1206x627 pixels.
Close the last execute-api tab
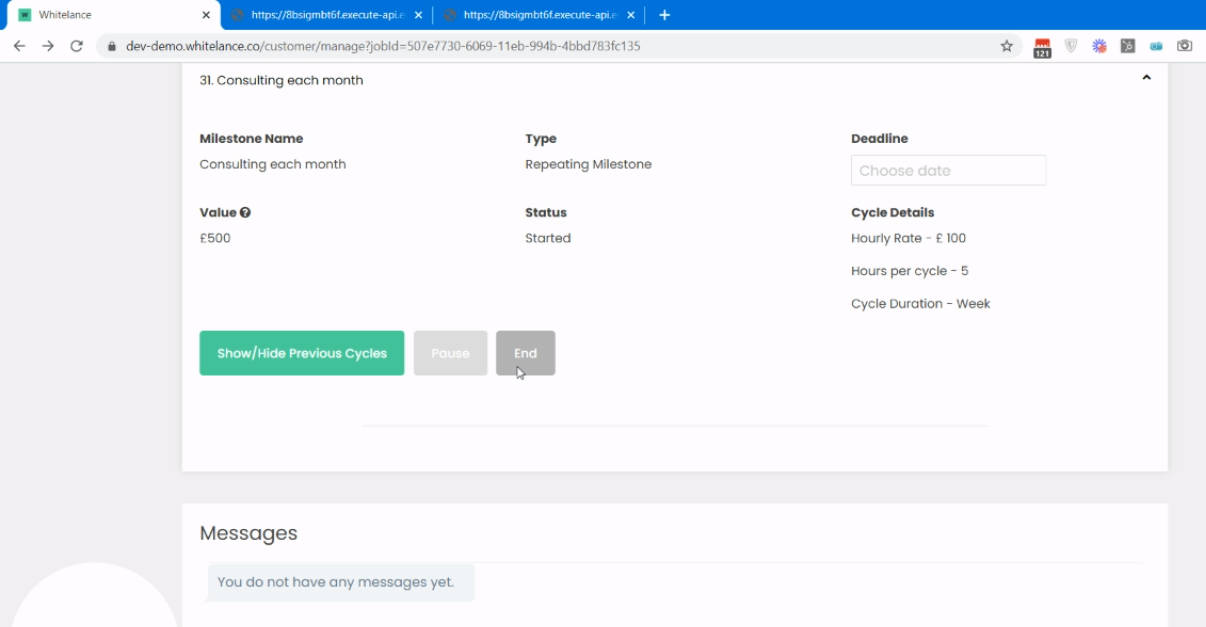point(631,15)
